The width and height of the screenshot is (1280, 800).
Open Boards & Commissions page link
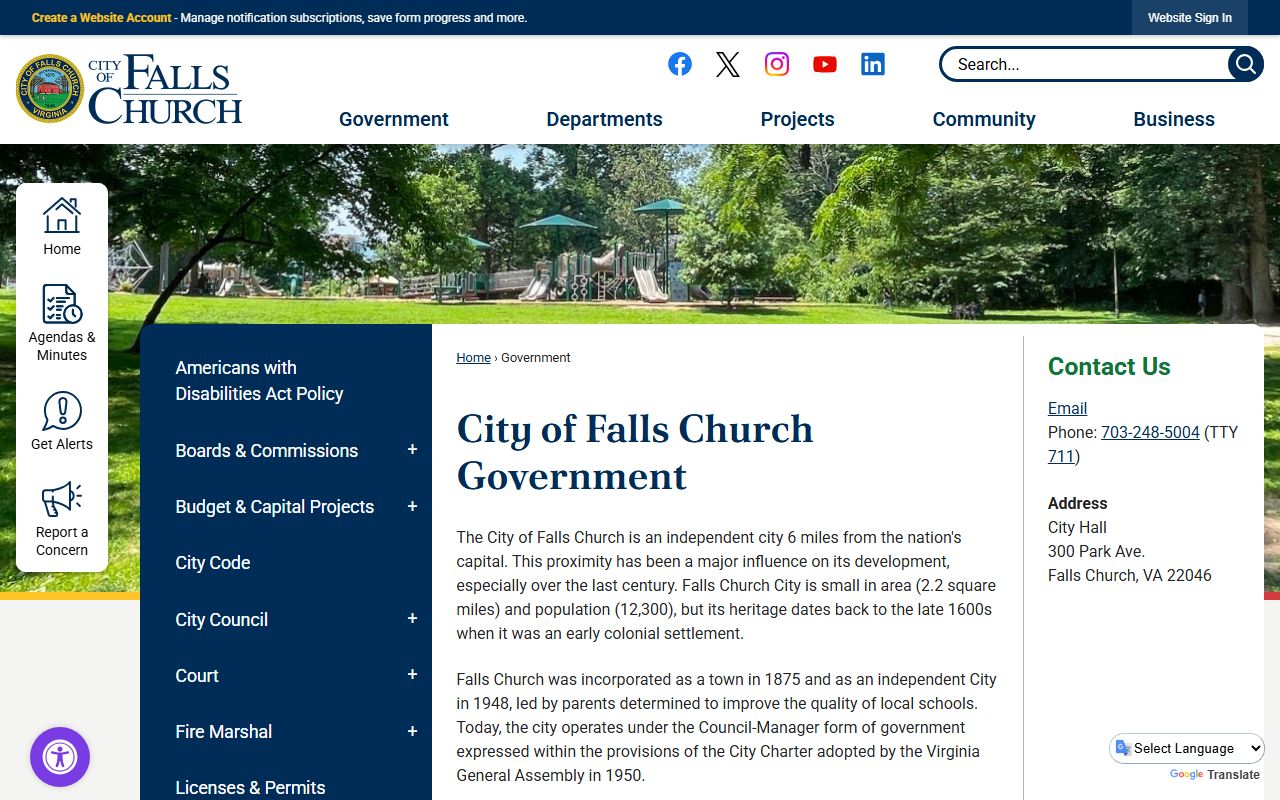[267, 450]
